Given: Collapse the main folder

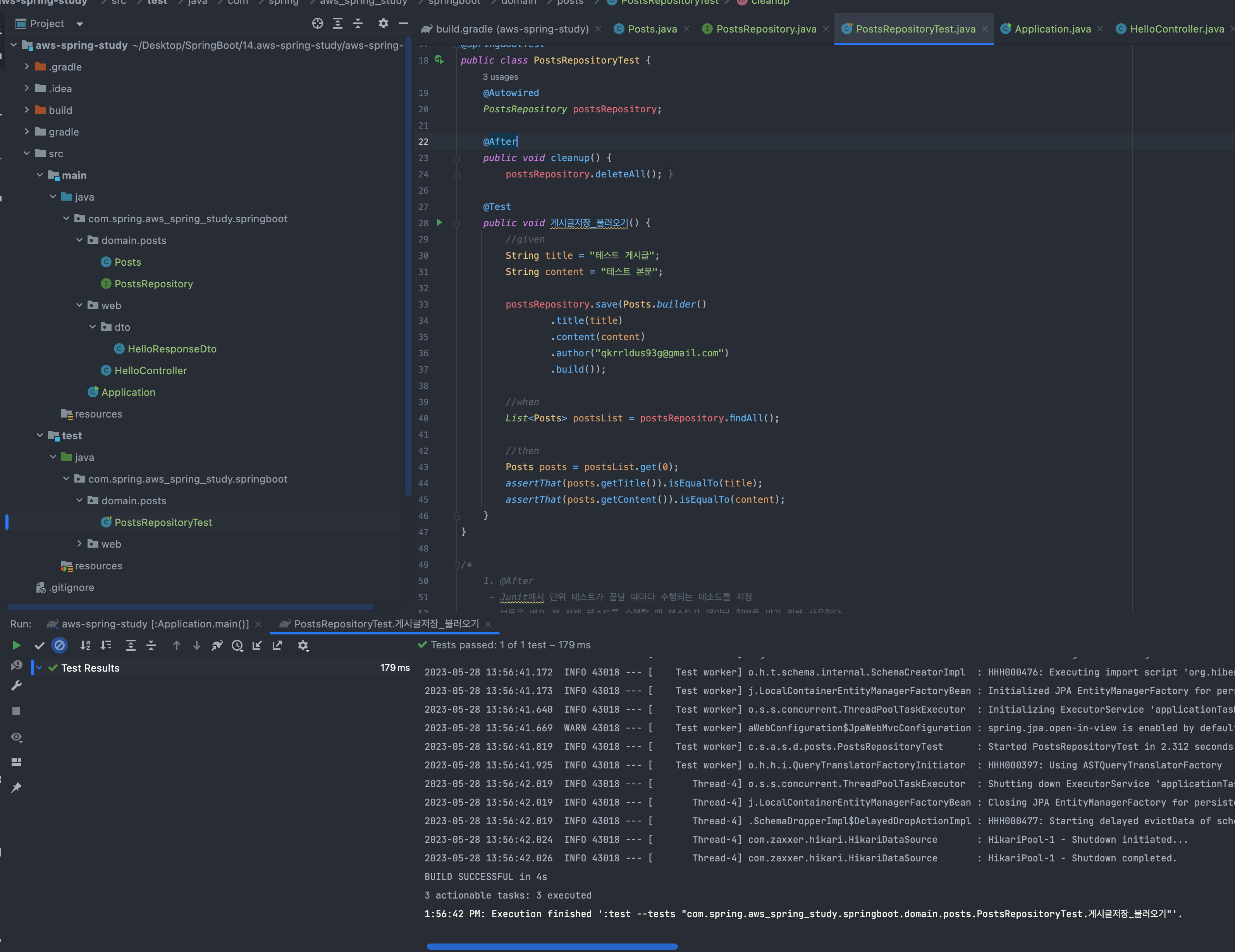Looking at the screenshot, I should [40, 175].
